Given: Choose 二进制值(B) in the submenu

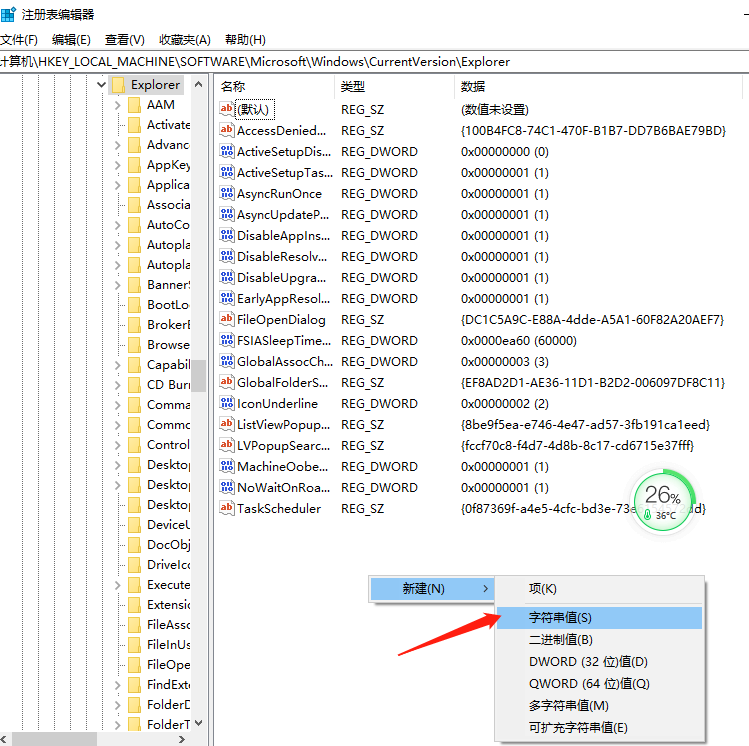Looking at the screenshot, I should tap(599, 639).
